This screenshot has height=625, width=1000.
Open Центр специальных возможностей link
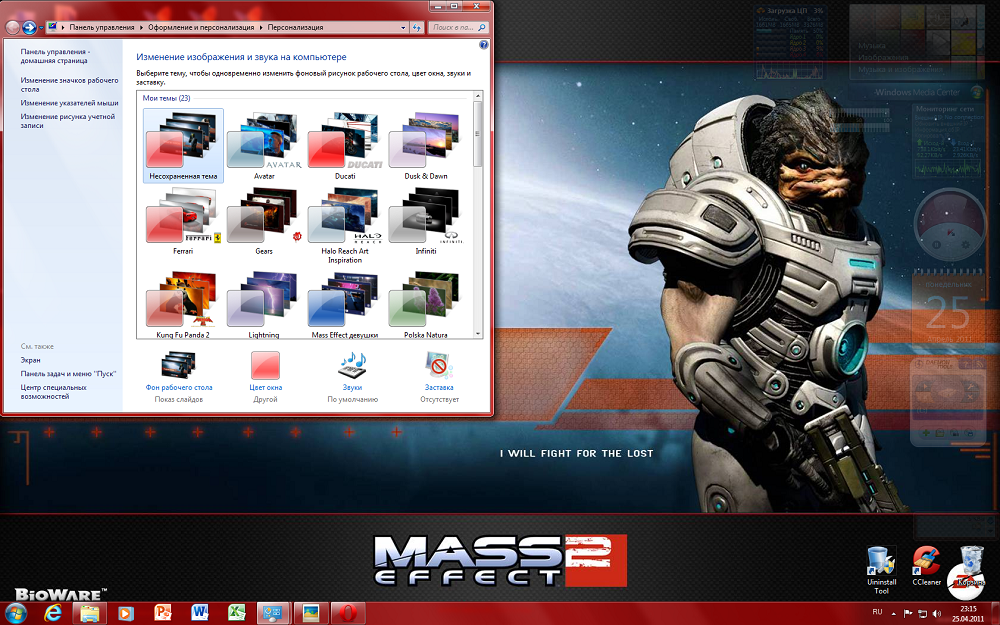point(54,392)
